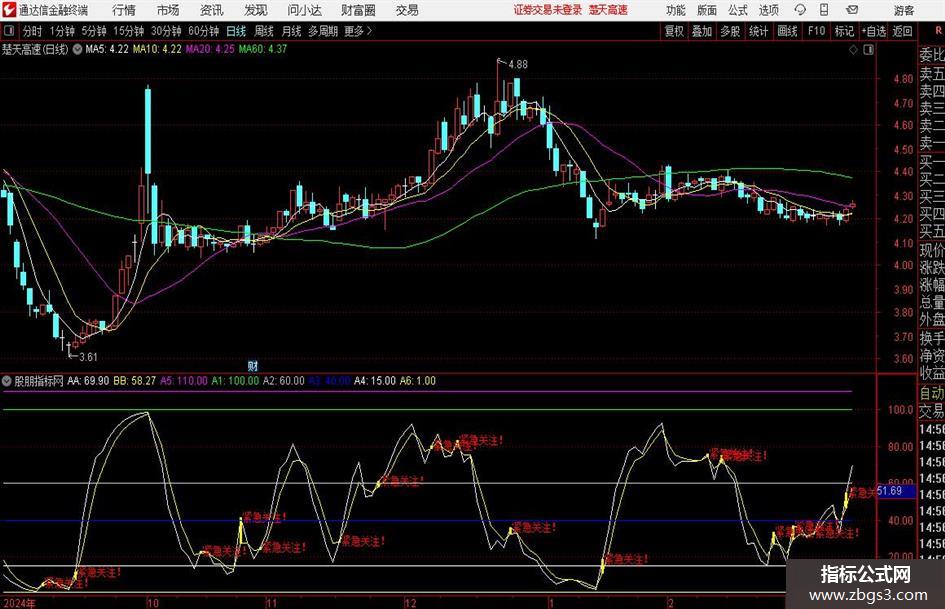
Task: Toggle the right panel icon next to diamond
Action: click(x=868, y=49)
